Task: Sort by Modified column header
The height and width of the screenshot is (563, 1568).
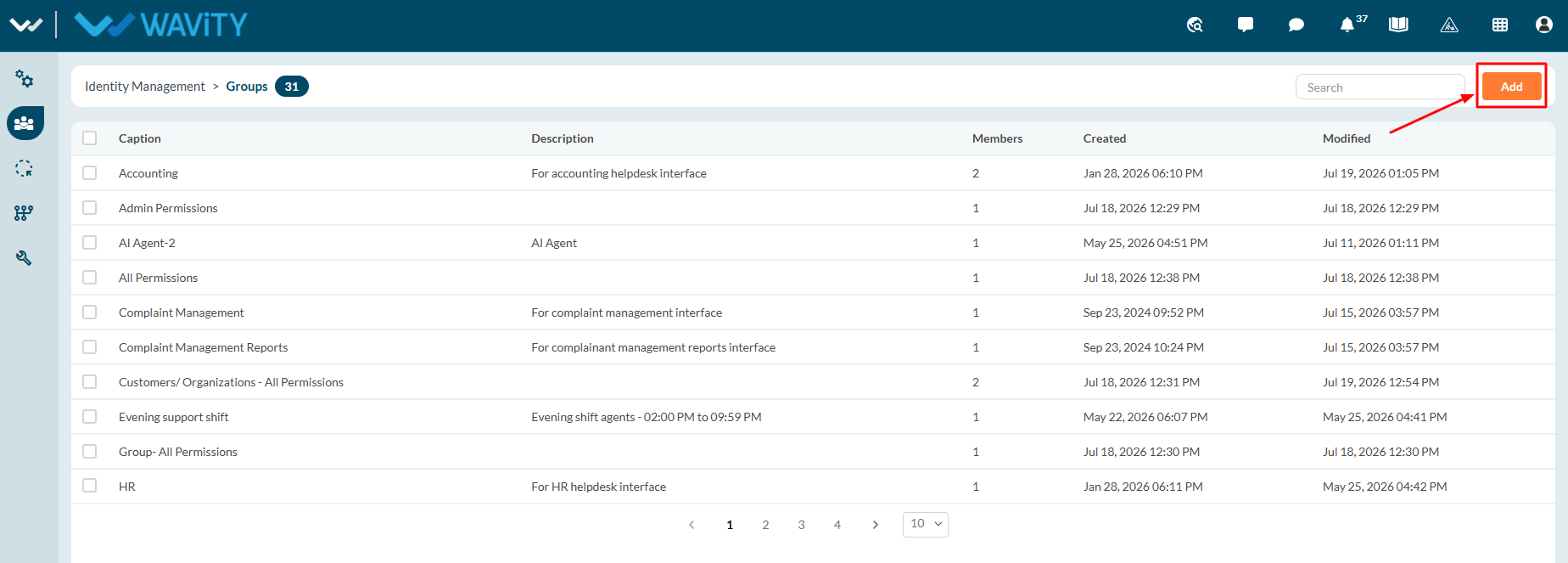Action: point(1347,138)
